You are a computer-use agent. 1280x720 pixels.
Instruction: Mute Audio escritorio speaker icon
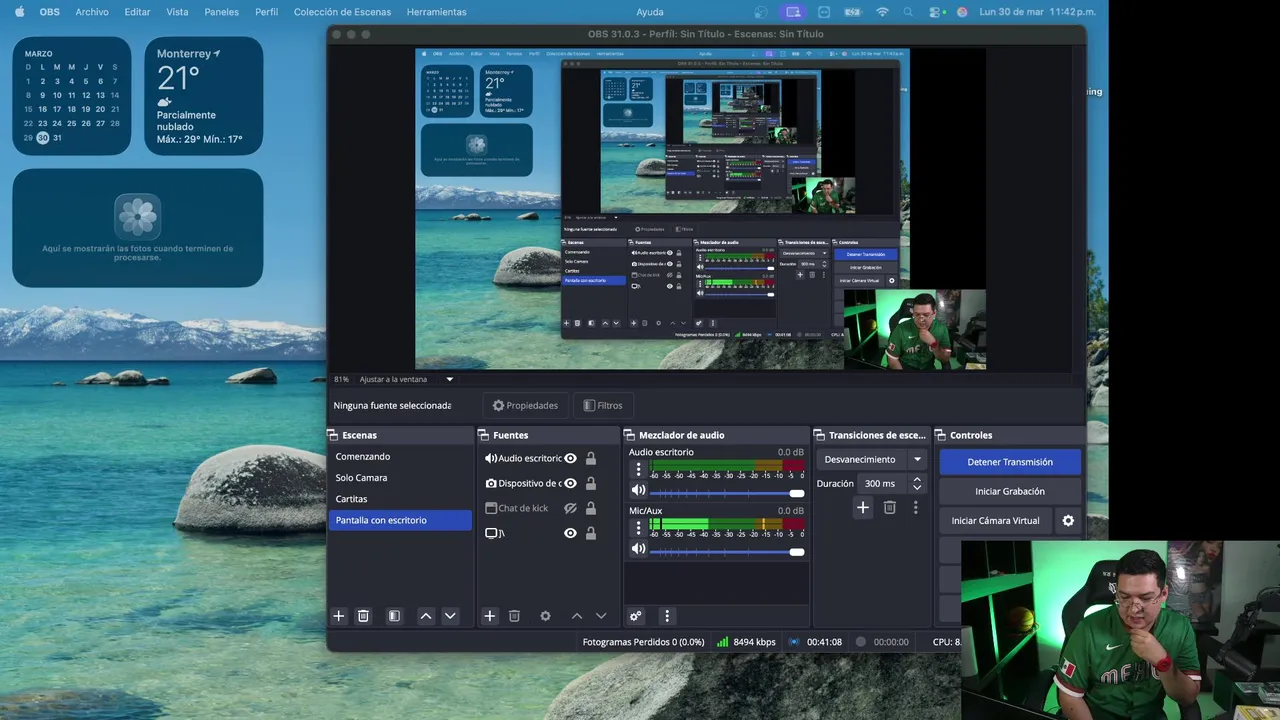tap(637, 490)
